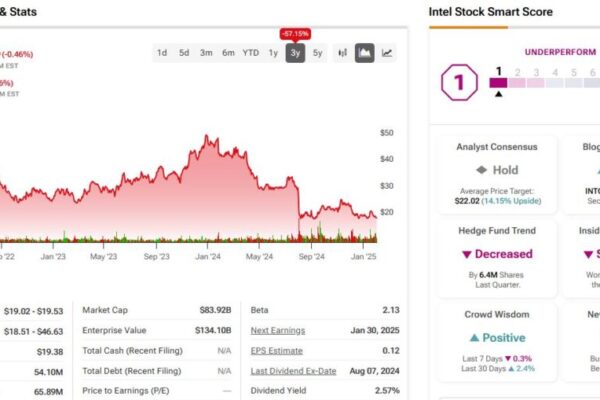Select the 5d time range
This screenshot has height=400, width=600.
click(184, 53)
